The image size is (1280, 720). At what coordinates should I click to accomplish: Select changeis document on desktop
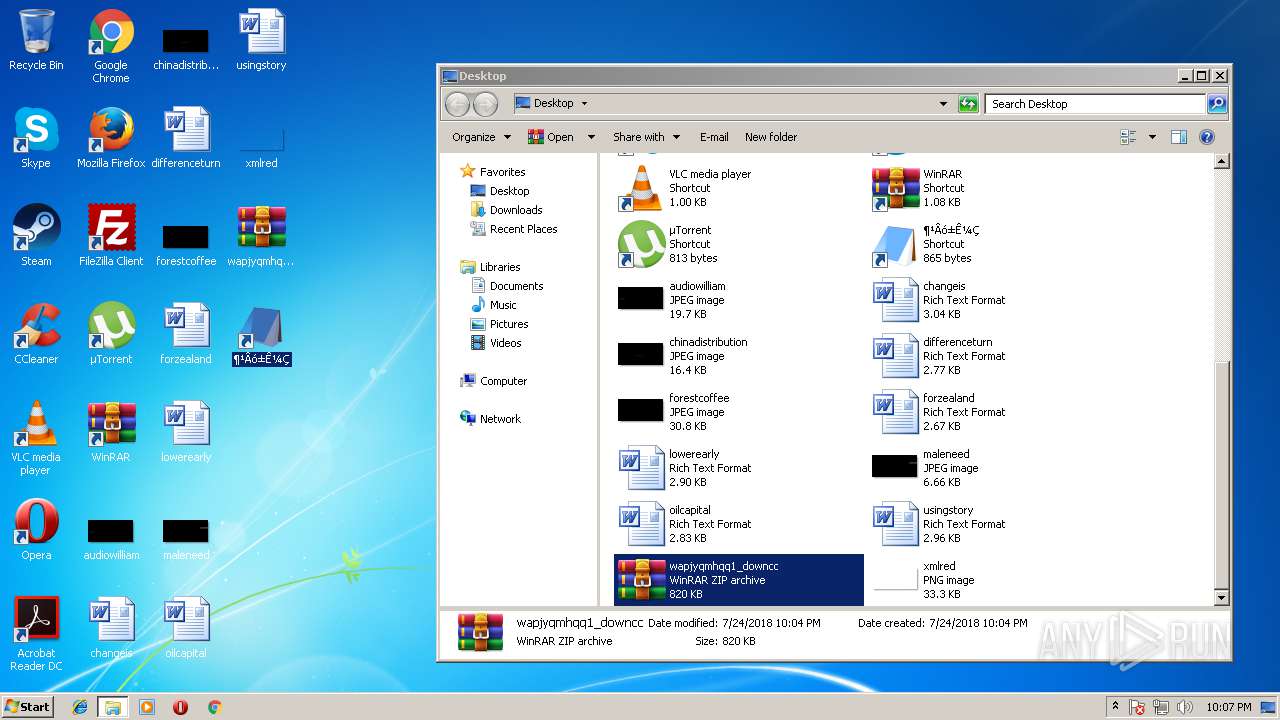pos(111,629)
